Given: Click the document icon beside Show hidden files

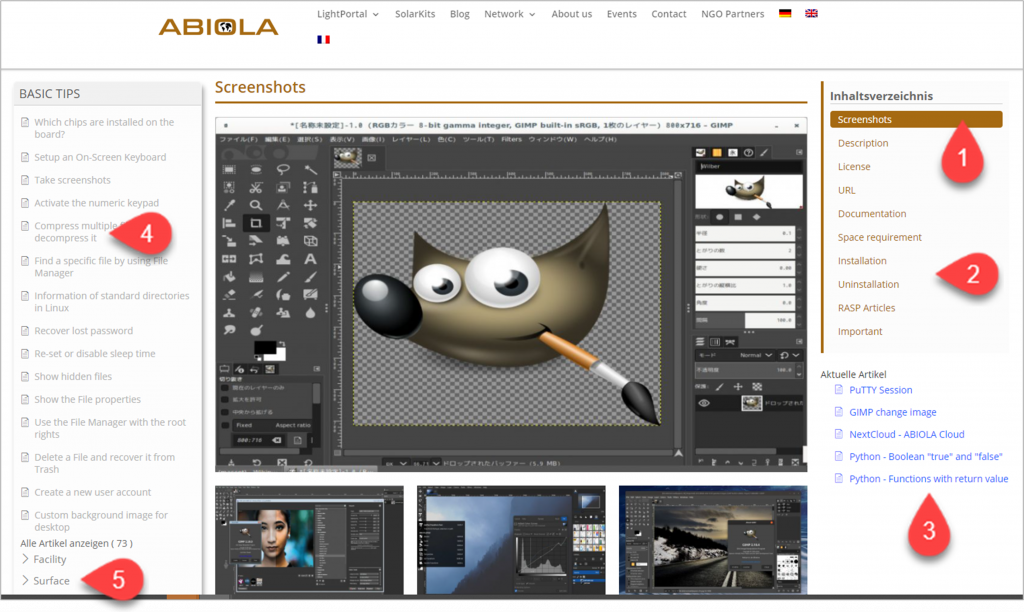Looking at the screenshot, I should coord(25,377).
